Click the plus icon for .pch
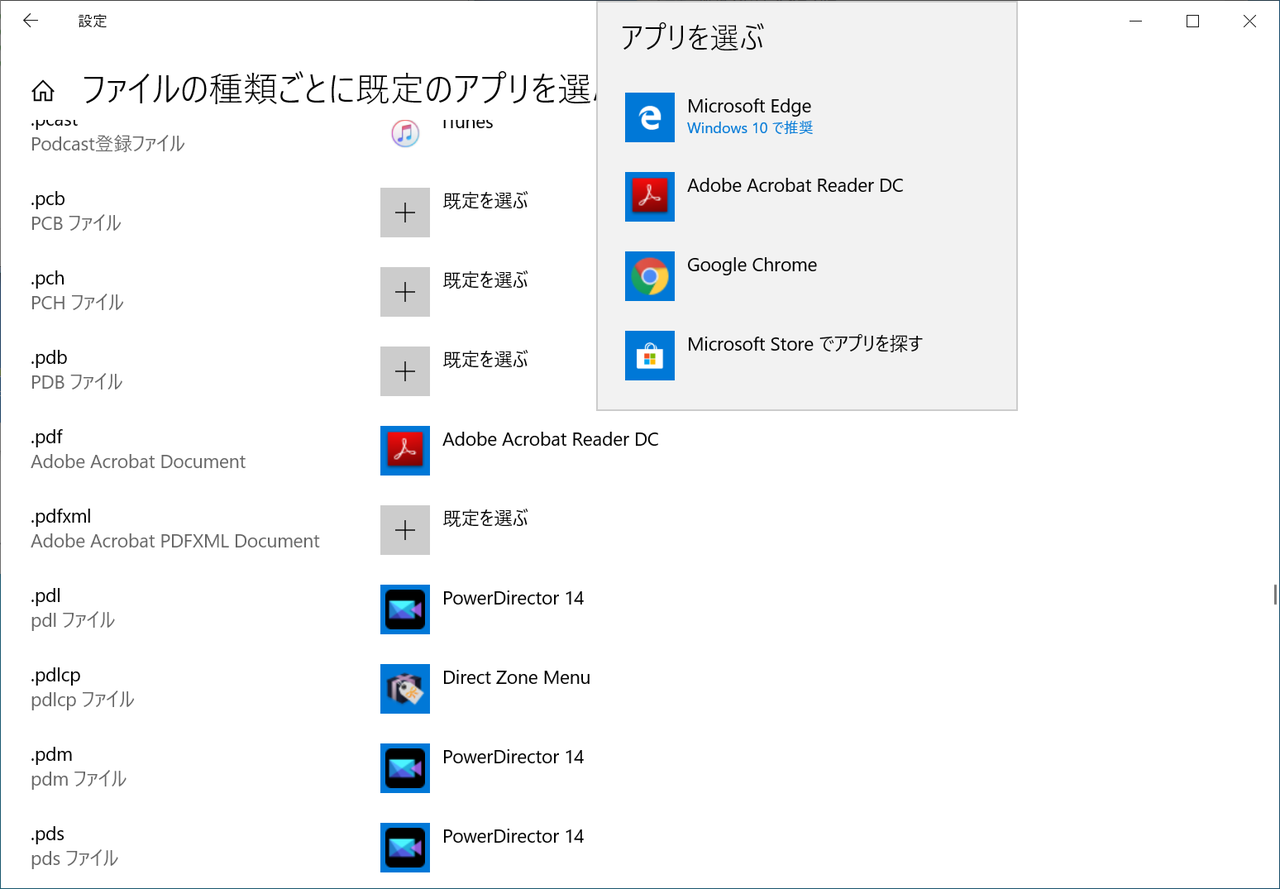The image size is (1280, 889). (405, 292)
